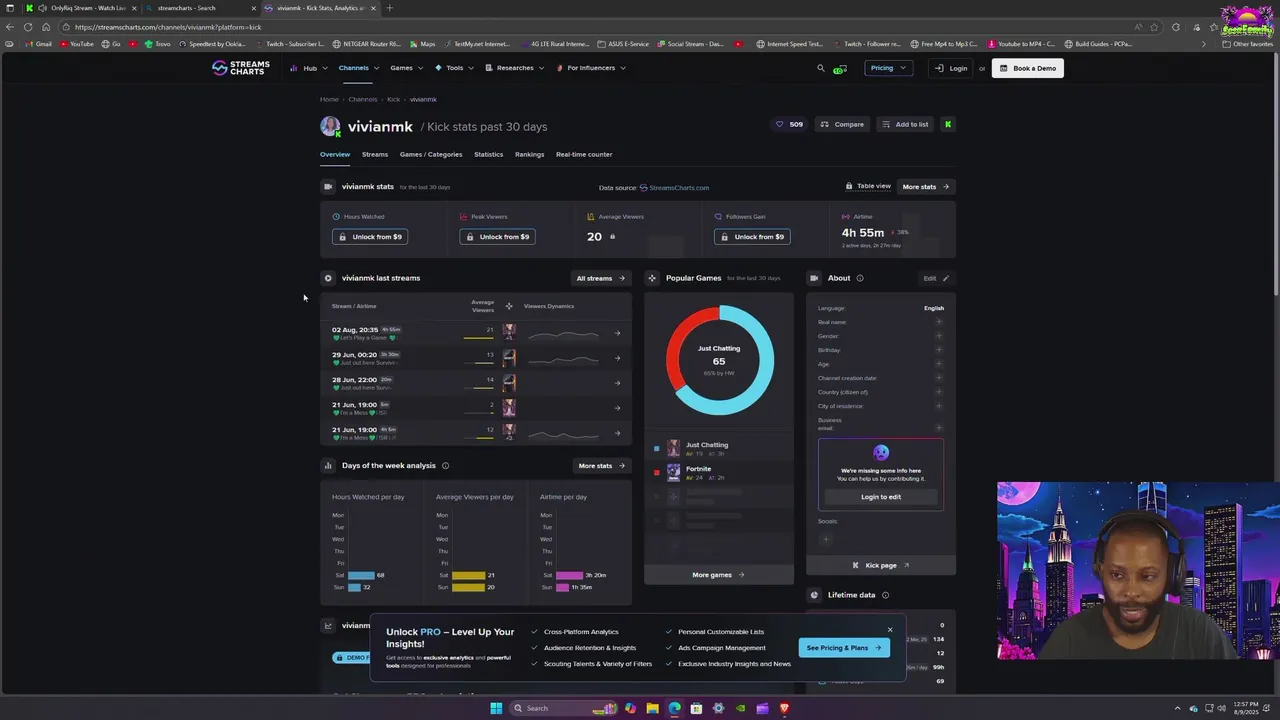The width and height of the screenshot is (1280, 720).
Task: Click the browser address bar
Action: (600, 27)
